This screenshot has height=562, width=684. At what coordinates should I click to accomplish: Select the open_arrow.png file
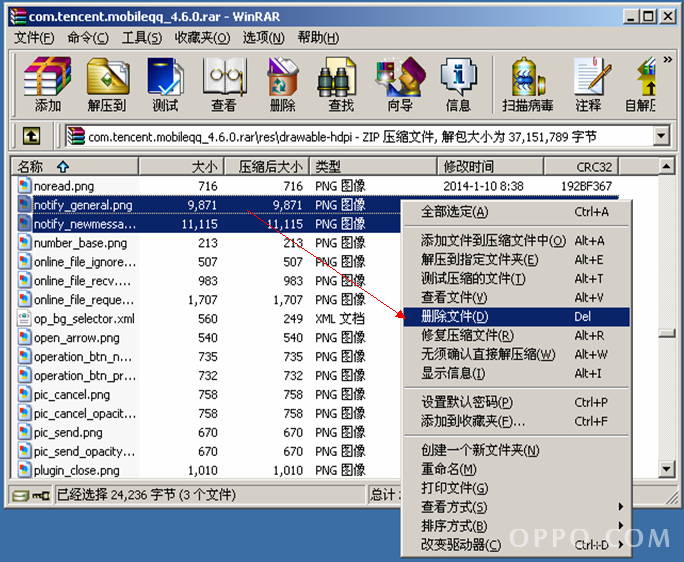click(77, 338)
